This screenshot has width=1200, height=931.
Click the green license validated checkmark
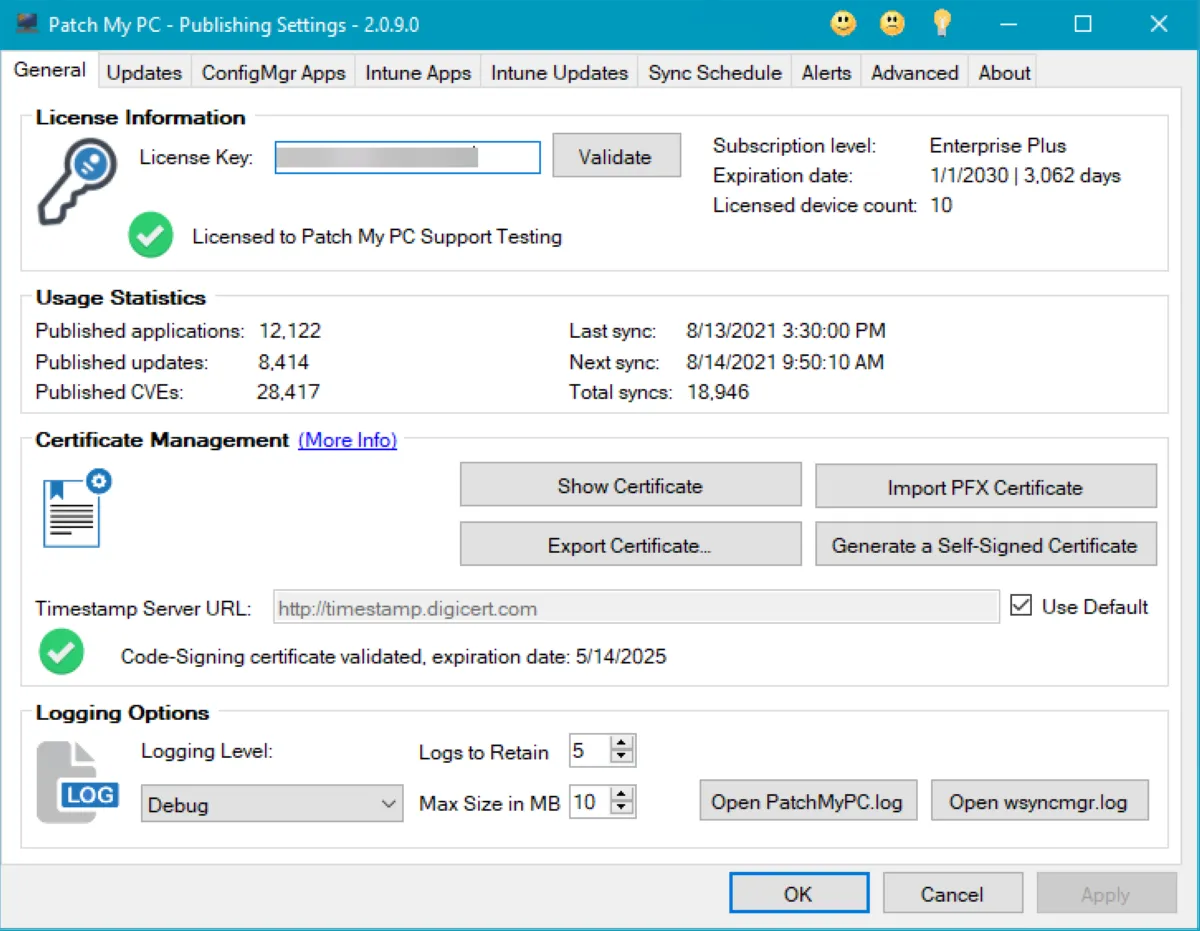(151, 237)
